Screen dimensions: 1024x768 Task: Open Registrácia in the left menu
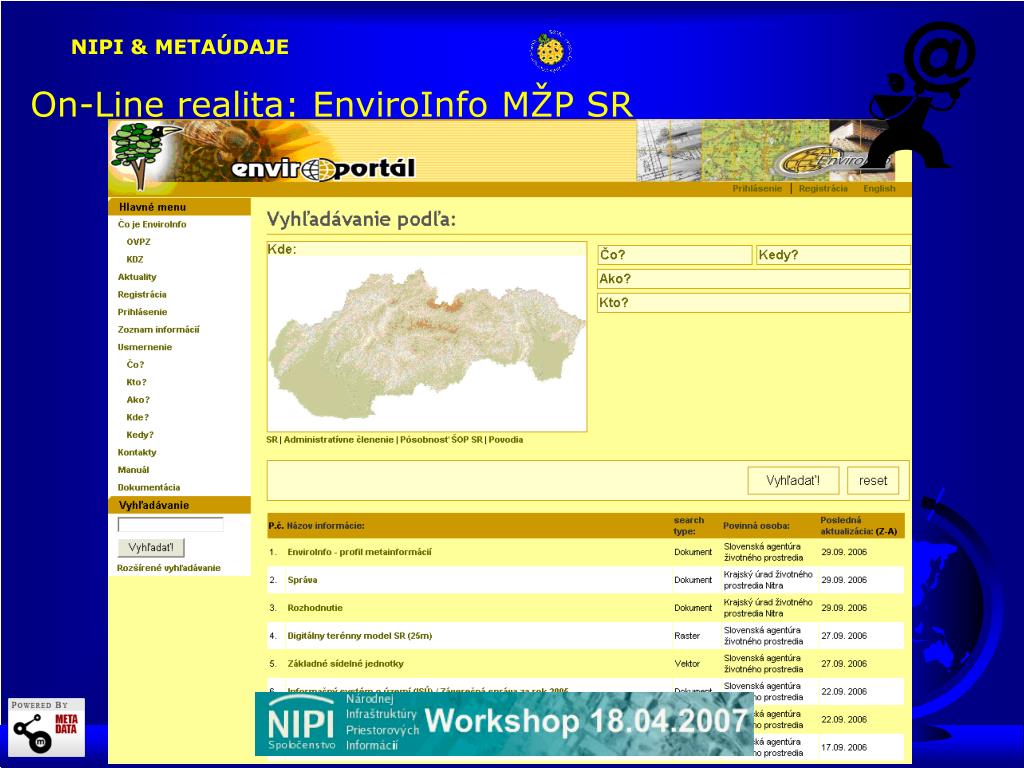click(x=142, y=295)
